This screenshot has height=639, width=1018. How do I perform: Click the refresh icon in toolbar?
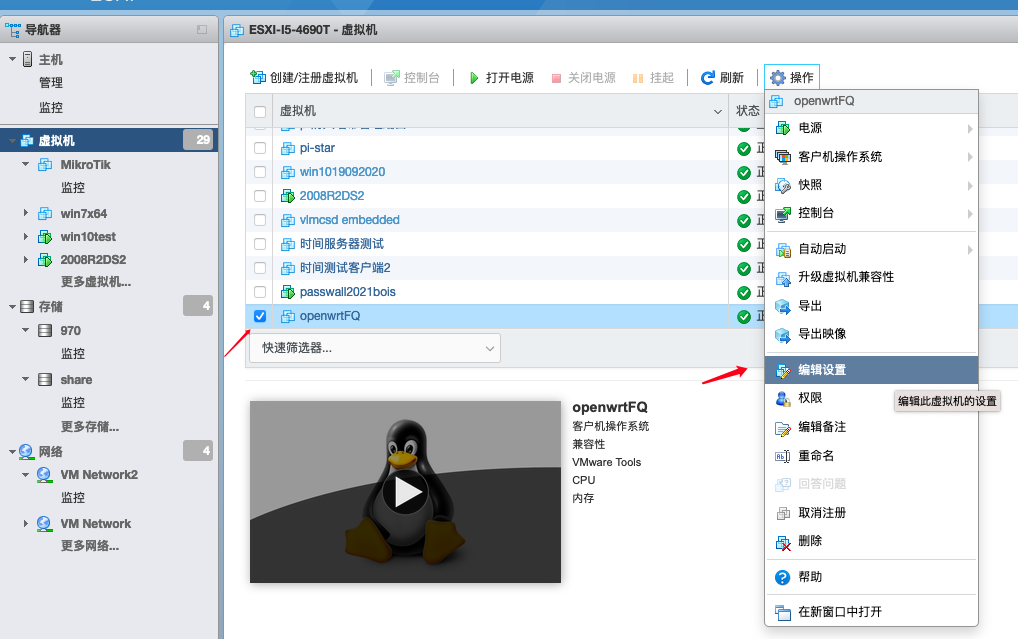click(708, 78)
